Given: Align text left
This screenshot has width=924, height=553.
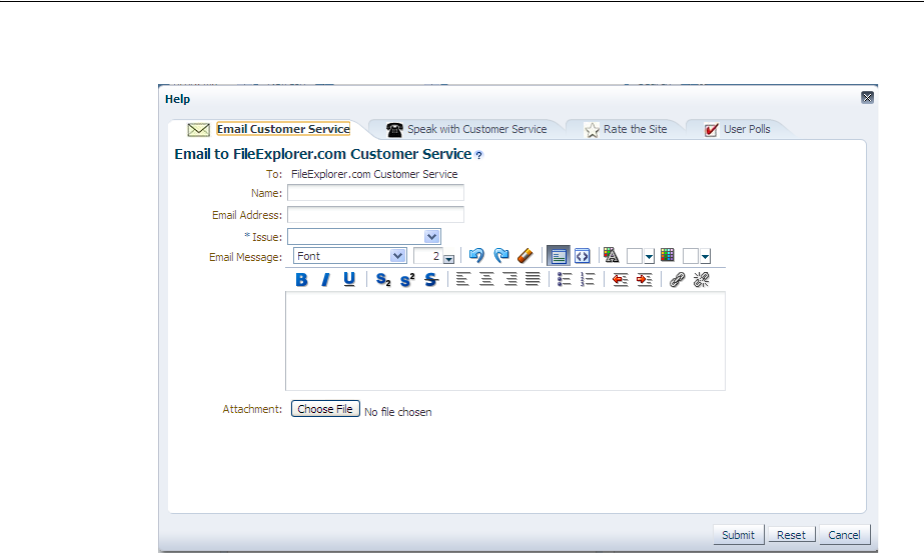Looking at the screenshot, I should [x=463, y=279].
